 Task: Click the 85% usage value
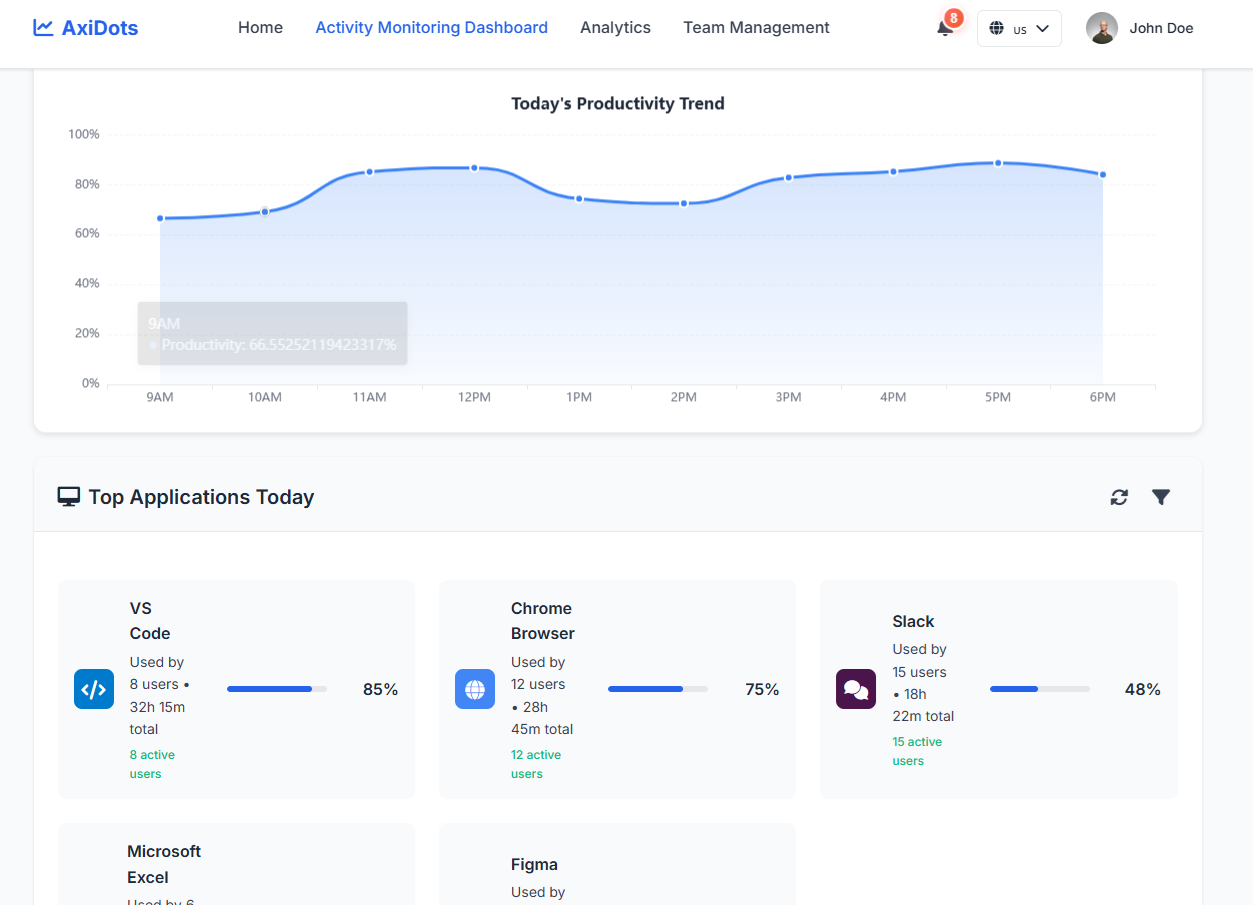(380, 689)
